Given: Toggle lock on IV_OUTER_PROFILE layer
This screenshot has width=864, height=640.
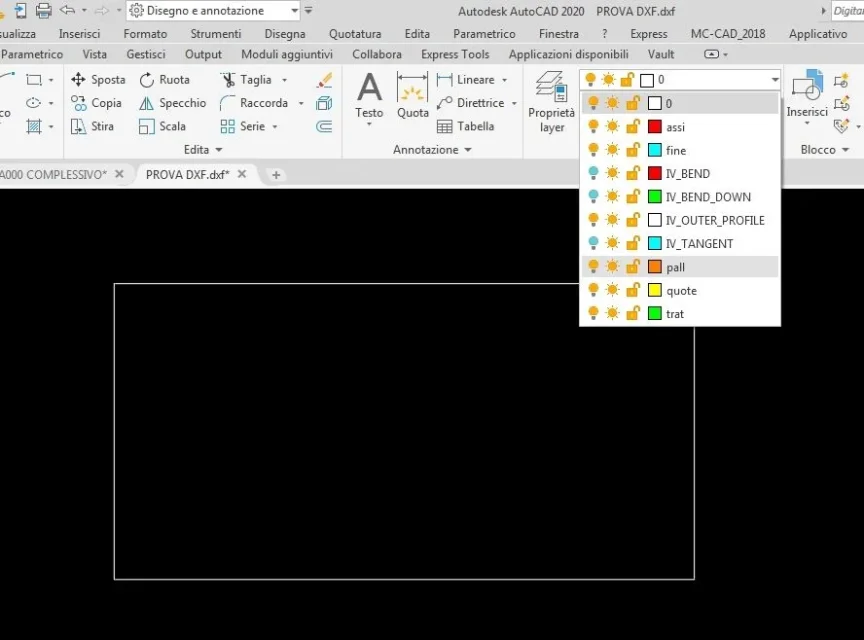Looking at the screenshot, I should click(633, 220).
